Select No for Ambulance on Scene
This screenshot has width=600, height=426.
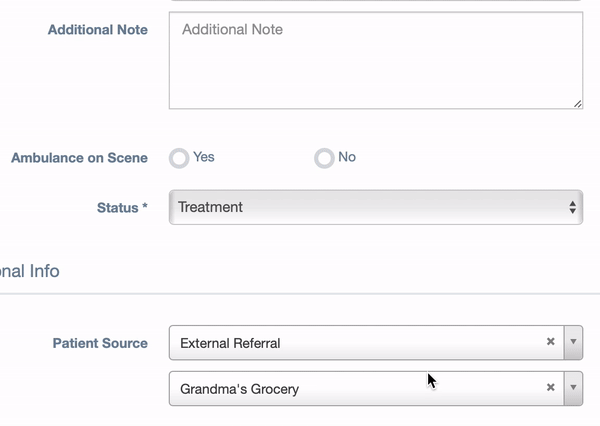(324, 158)
